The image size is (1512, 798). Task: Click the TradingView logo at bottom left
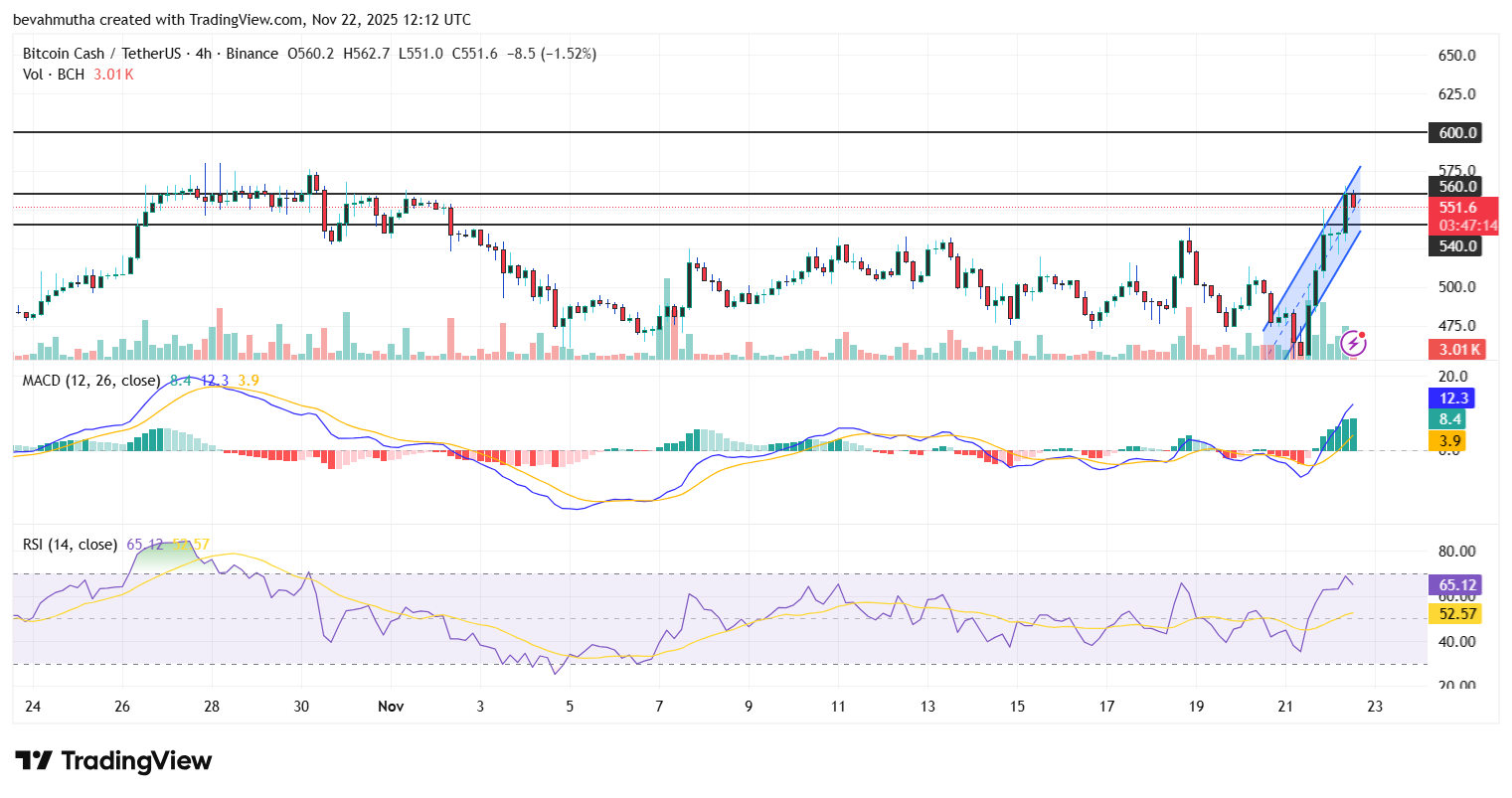click(x=112, y=761)
